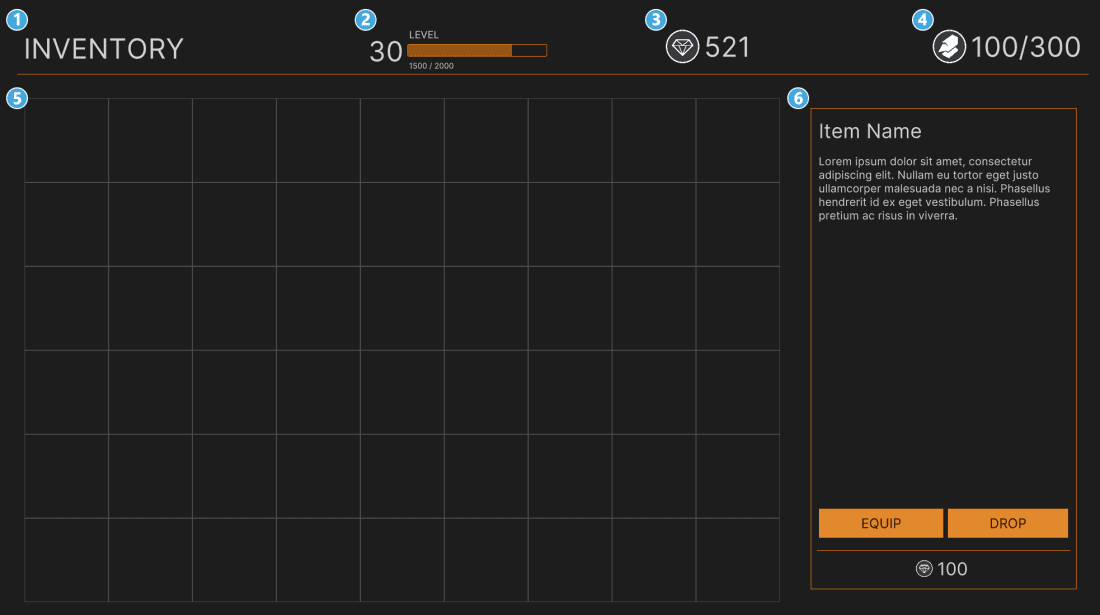Click numbered badge 2 above the LEVEL bar

[x=366, y=18]
